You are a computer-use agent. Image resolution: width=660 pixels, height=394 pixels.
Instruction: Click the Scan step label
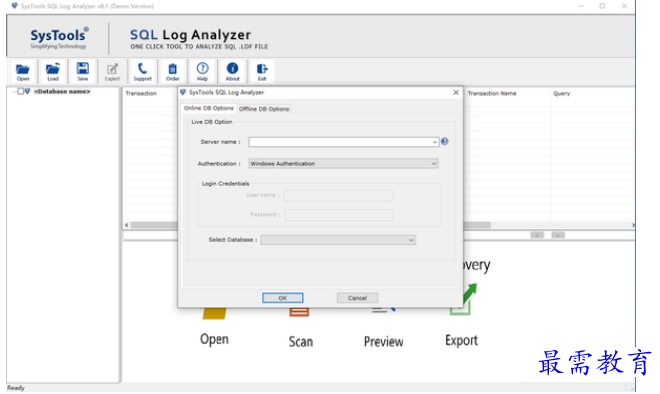pyautogui.click(x=301, y=341)
